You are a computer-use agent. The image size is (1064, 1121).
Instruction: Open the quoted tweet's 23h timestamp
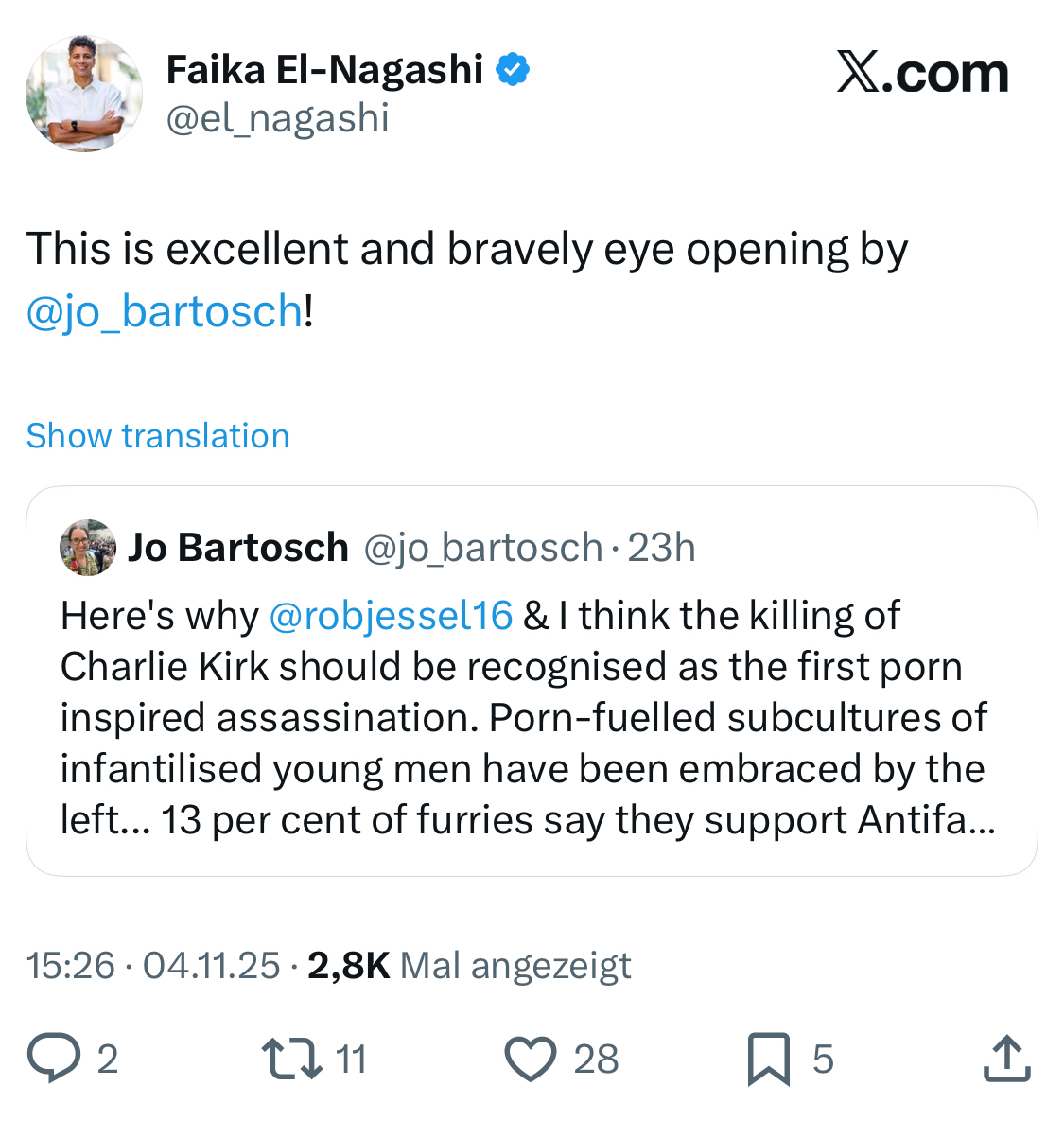pos(662,548)
